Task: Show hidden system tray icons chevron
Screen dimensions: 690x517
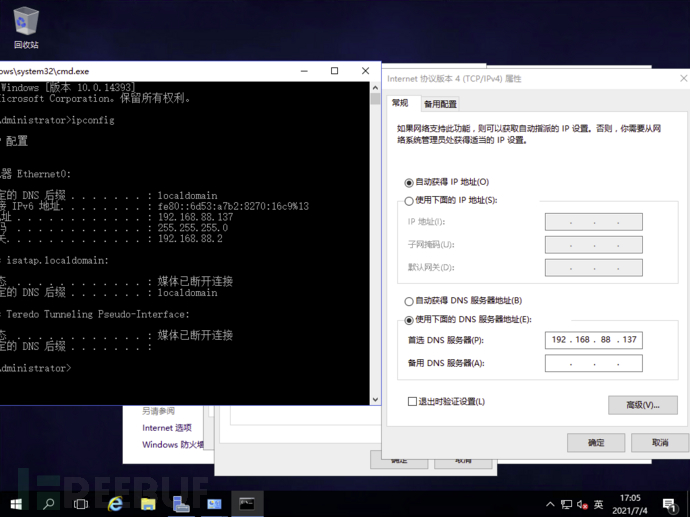Action: point(550,504)
